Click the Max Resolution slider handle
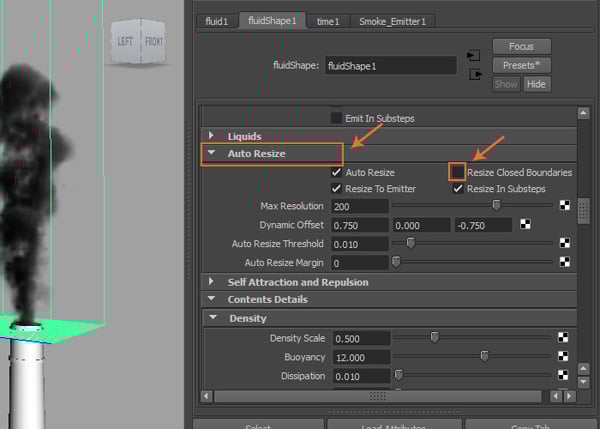This screenshot has width=600, height=429. click(x=496, y=206)
